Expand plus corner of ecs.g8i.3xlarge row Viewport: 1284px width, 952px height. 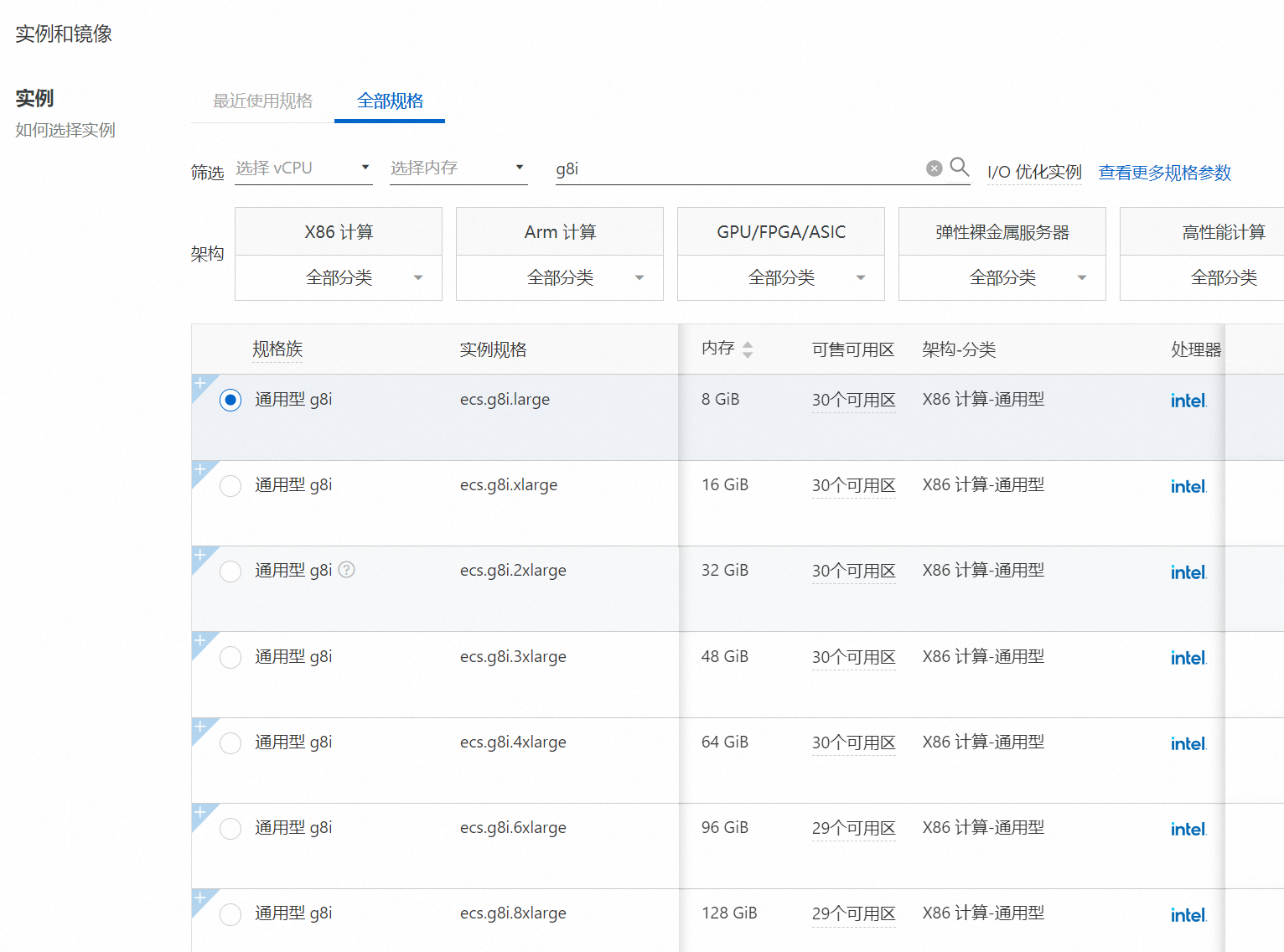[200, 640]
